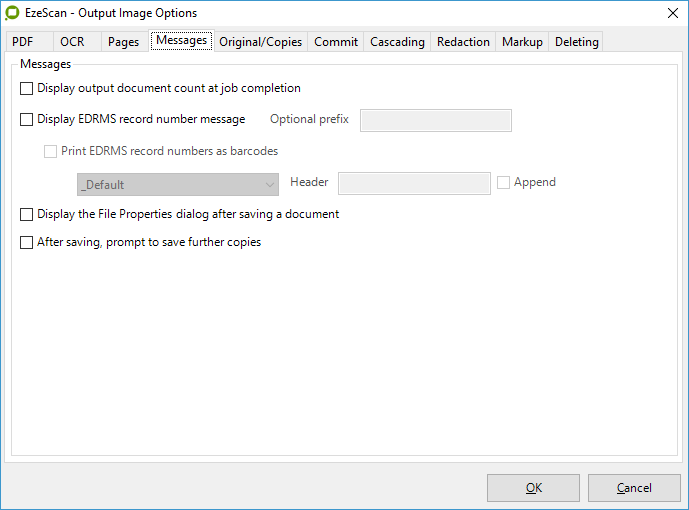Viewport: 689px width, 510px height.
Task: Close the Output Image Options dialog
Action: pos(668,13)
